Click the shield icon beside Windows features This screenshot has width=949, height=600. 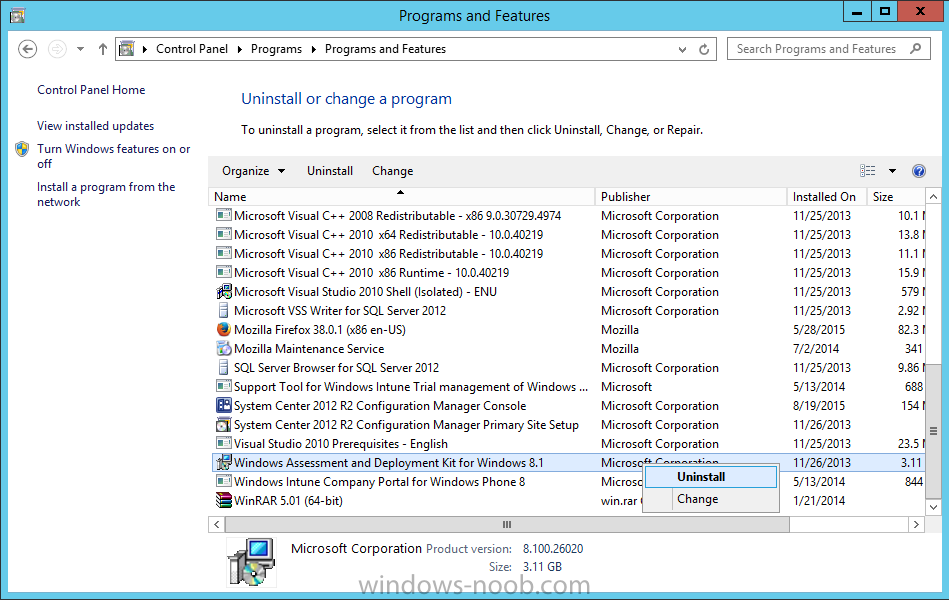(22, 149)
